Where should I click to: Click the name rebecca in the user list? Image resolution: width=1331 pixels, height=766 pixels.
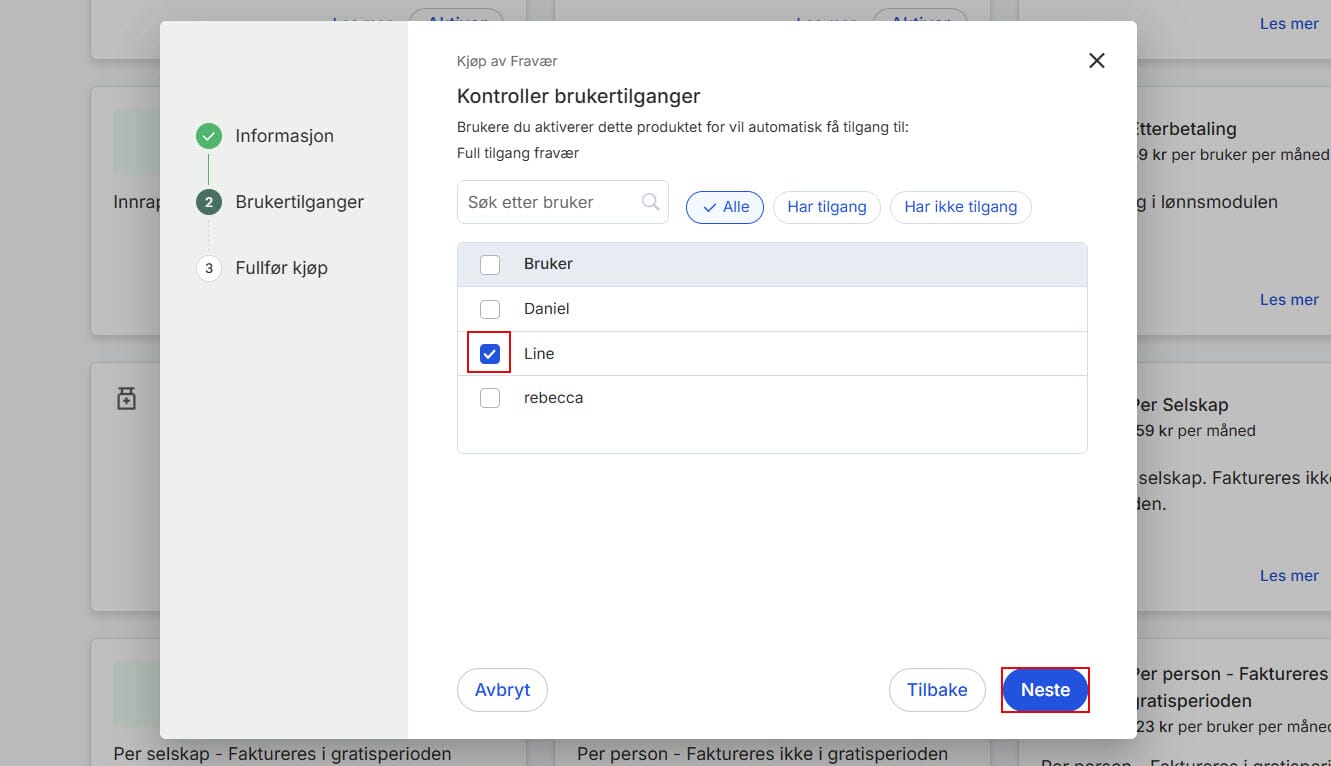pos(553,398)
